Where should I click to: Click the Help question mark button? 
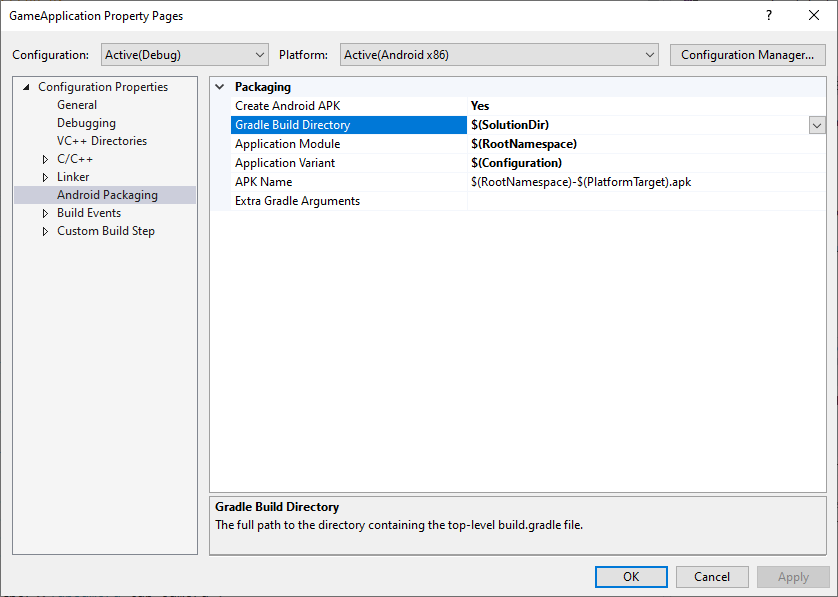769,16
